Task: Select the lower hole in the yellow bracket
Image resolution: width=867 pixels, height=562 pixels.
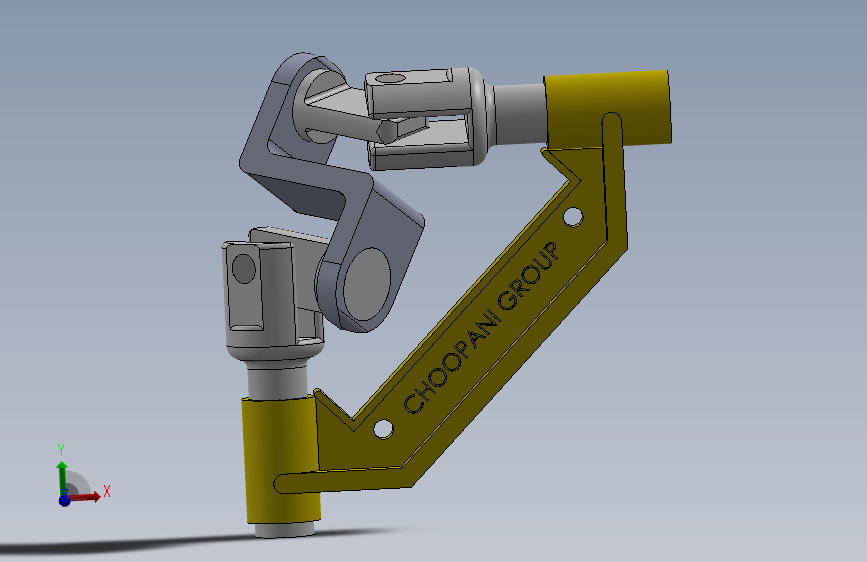Action: tap(383, 429)
